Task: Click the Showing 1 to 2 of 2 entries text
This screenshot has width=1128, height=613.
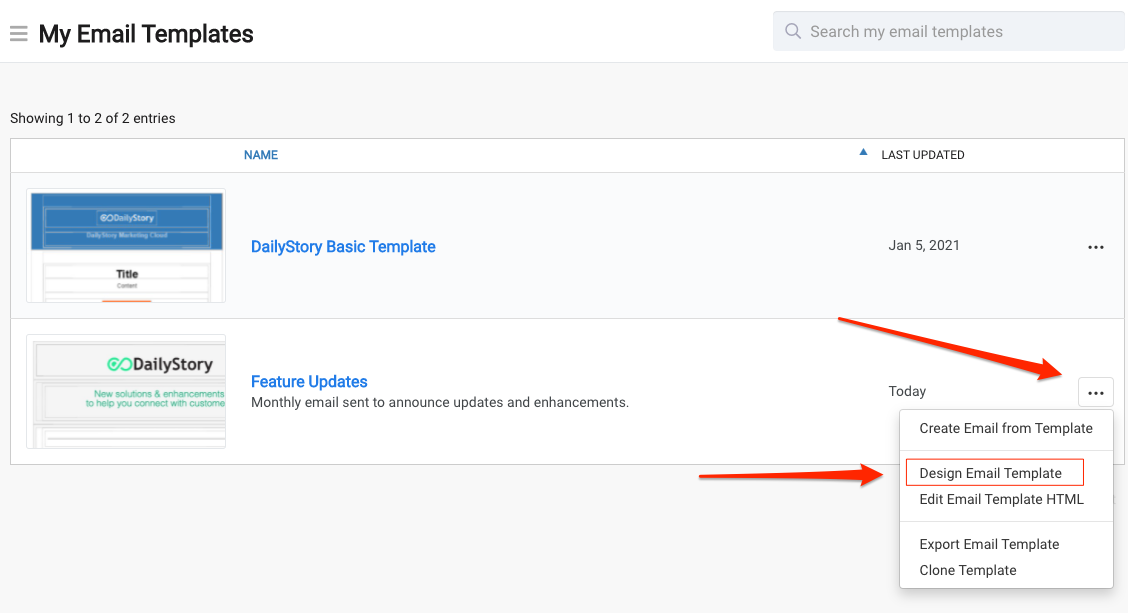Action: (93, 118)
